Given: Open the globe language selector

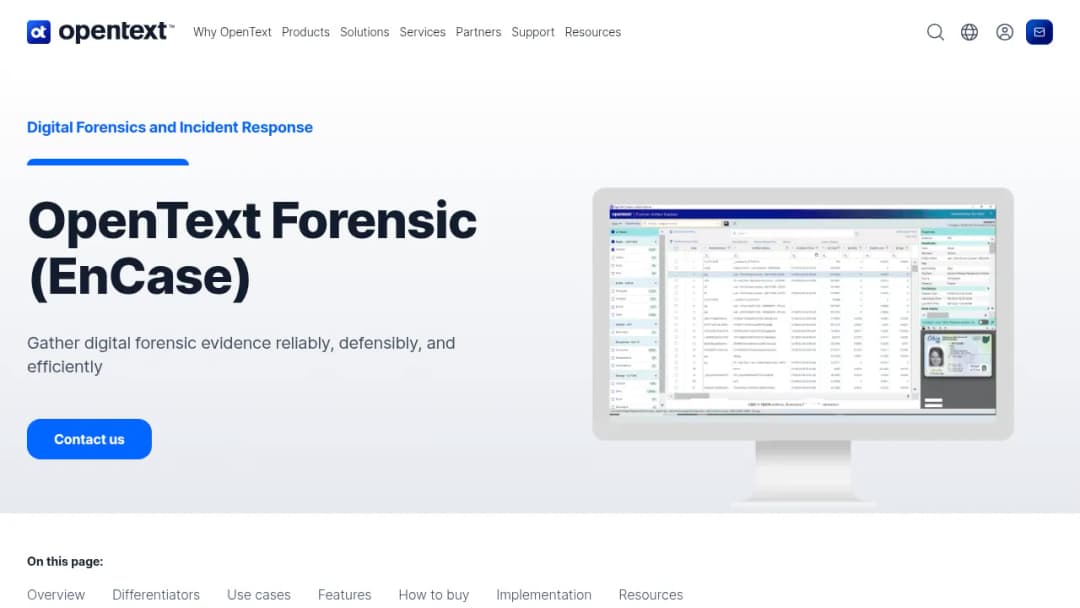Looking at the screenshot, I should [969, 32].
